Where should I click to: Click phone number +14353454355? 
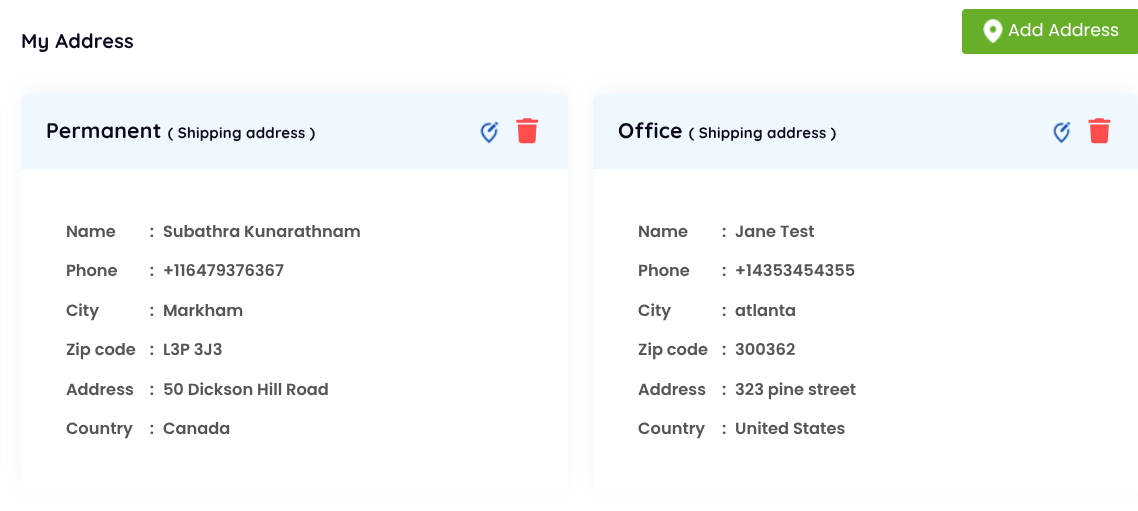pos(794,270)
